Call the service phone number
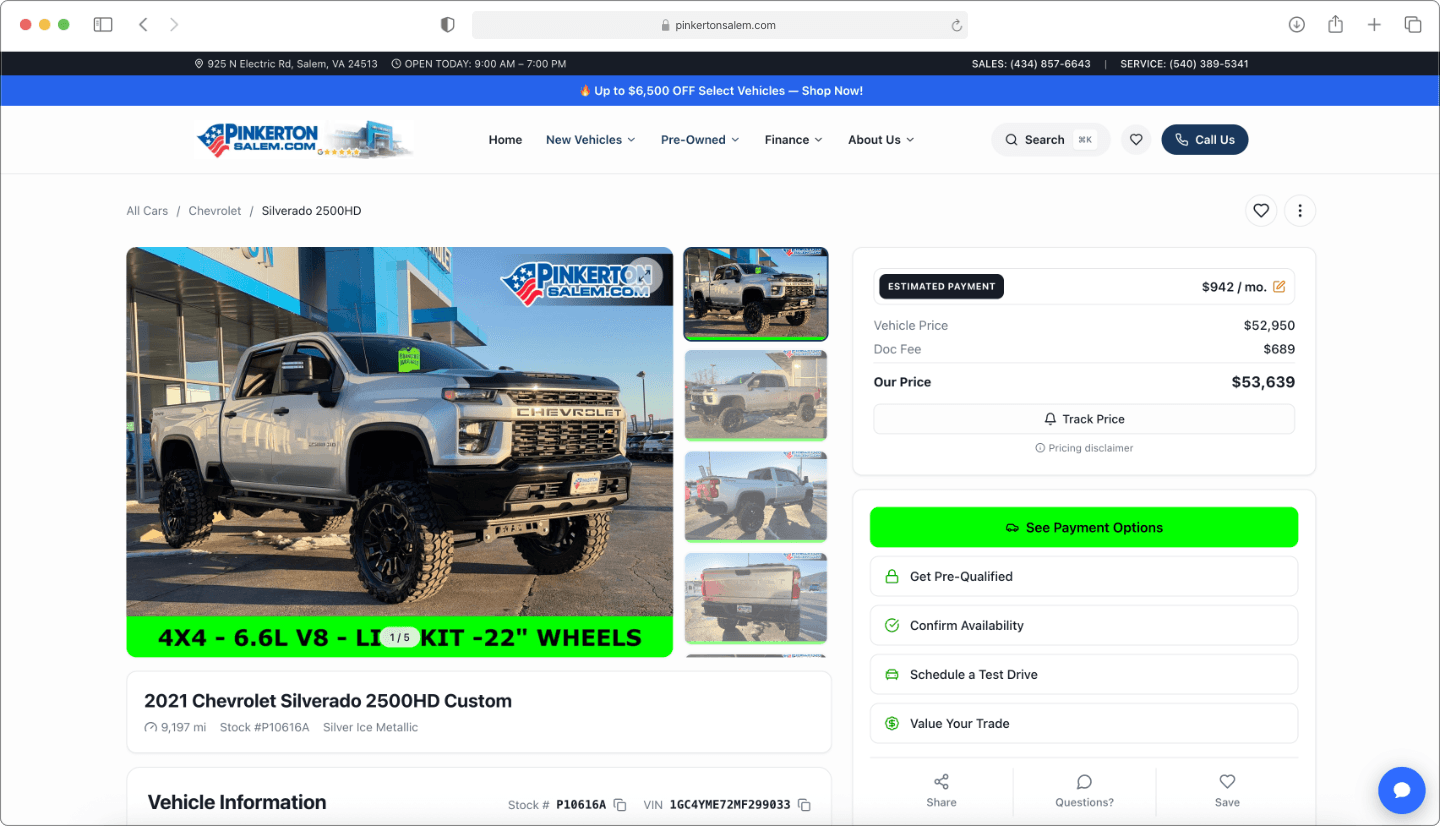Image resolution: width=1440 pixels, height=826 pixels. click(x=1184, y=64)
